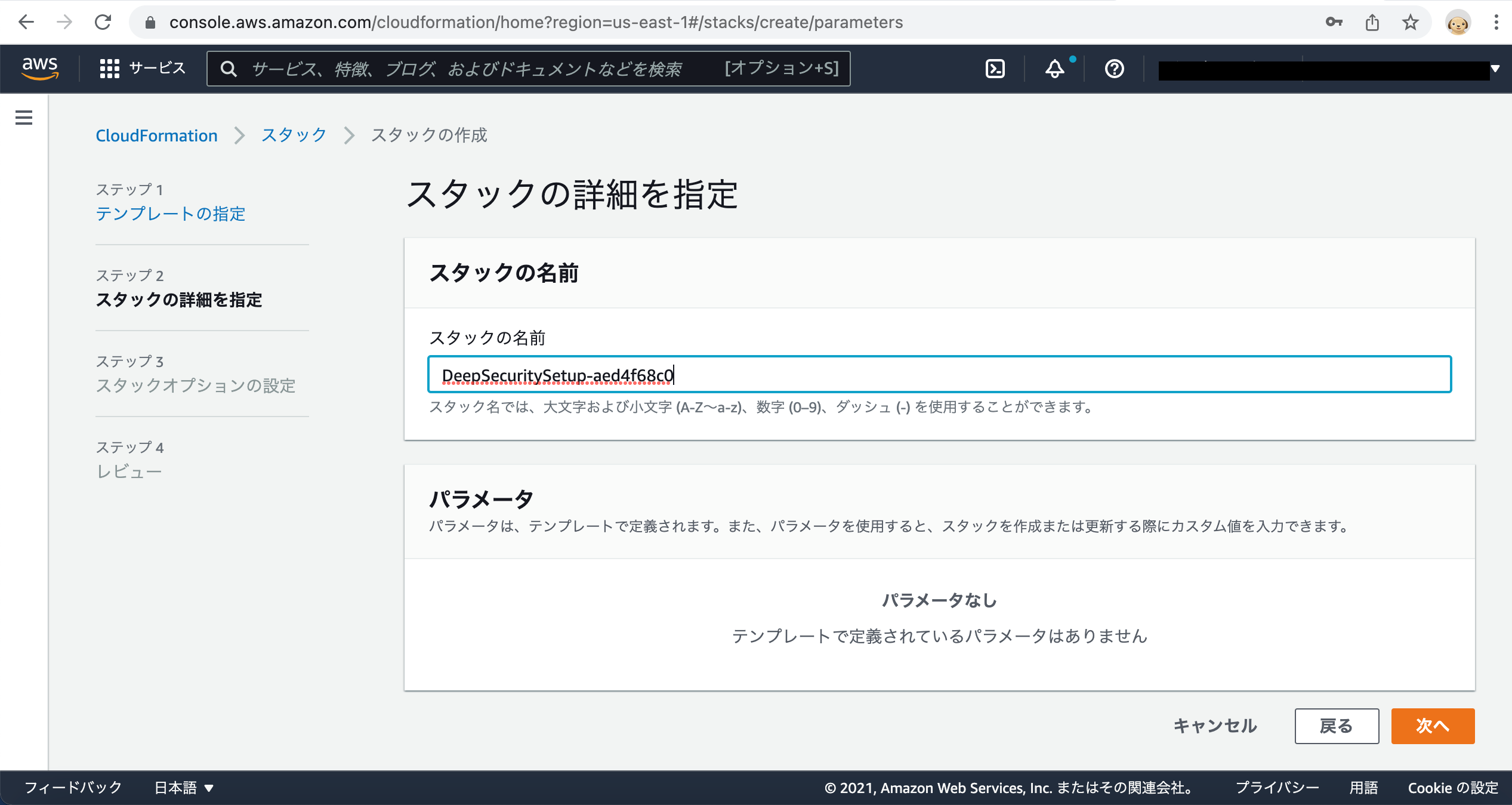Open the プライバシー footer link
Screen dimensions: 1512x805
pos(1277,788)
